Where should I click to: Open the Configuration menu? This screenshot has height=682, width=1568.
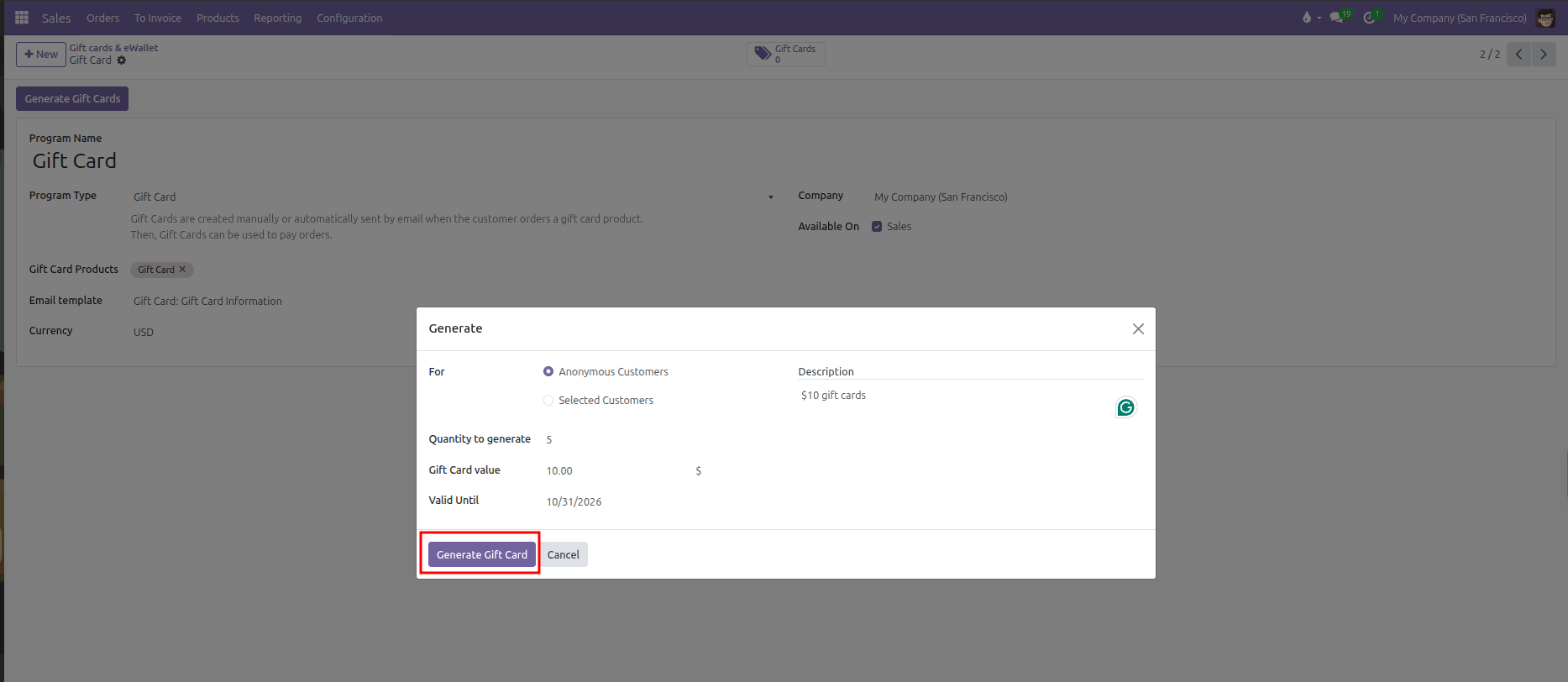[x=349, y=18]
